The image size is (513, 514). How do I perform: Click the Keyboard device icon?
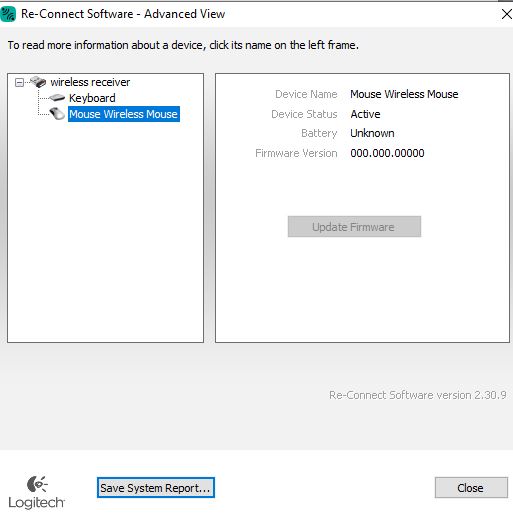(x=57, y=98)
